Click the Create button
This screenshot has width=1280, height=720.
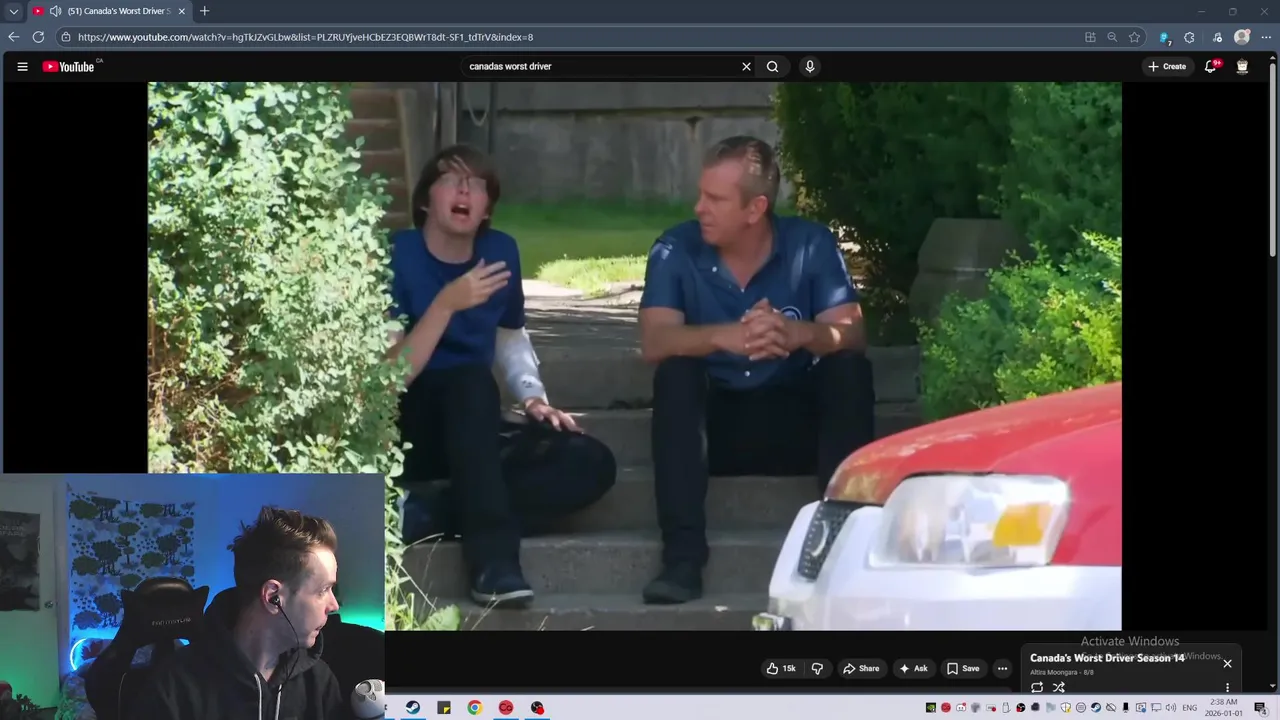pyautogui.click(x=1167, y=66)
